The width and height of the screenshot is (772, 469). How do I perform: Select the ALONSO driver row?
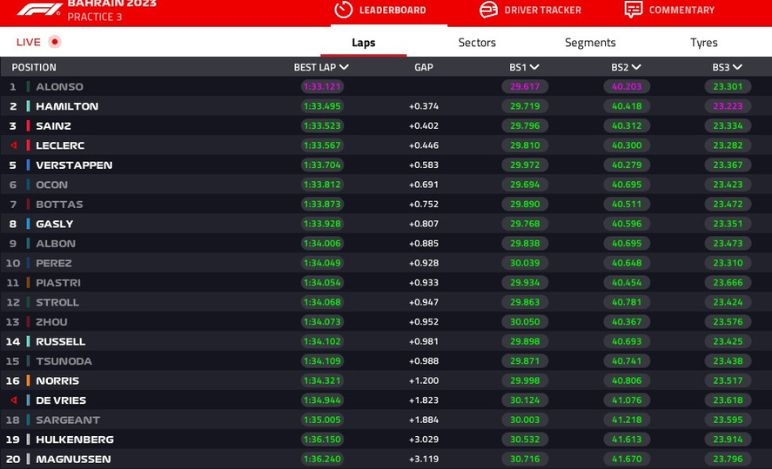(386, 87)
